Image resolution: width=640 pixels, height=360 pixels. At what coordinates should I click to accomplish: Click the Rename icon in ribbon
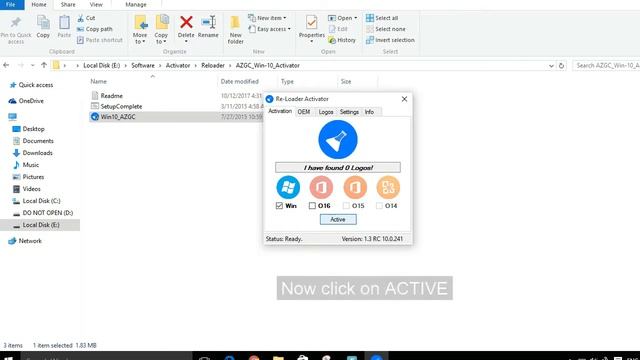pos(209,22)
